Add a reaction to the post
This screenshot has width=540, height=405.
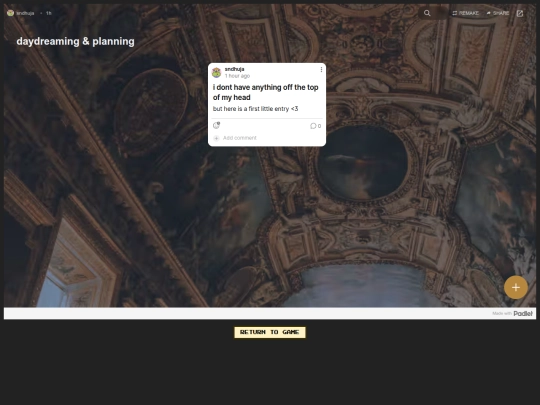[216, 125]
